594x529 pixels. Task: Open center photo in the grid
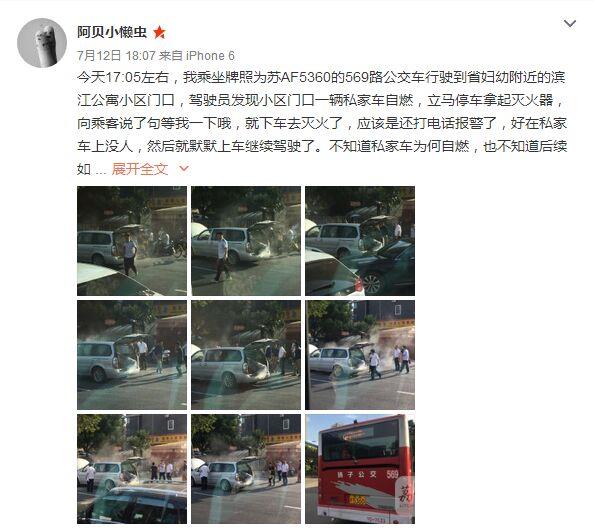(x=246, y=355)
